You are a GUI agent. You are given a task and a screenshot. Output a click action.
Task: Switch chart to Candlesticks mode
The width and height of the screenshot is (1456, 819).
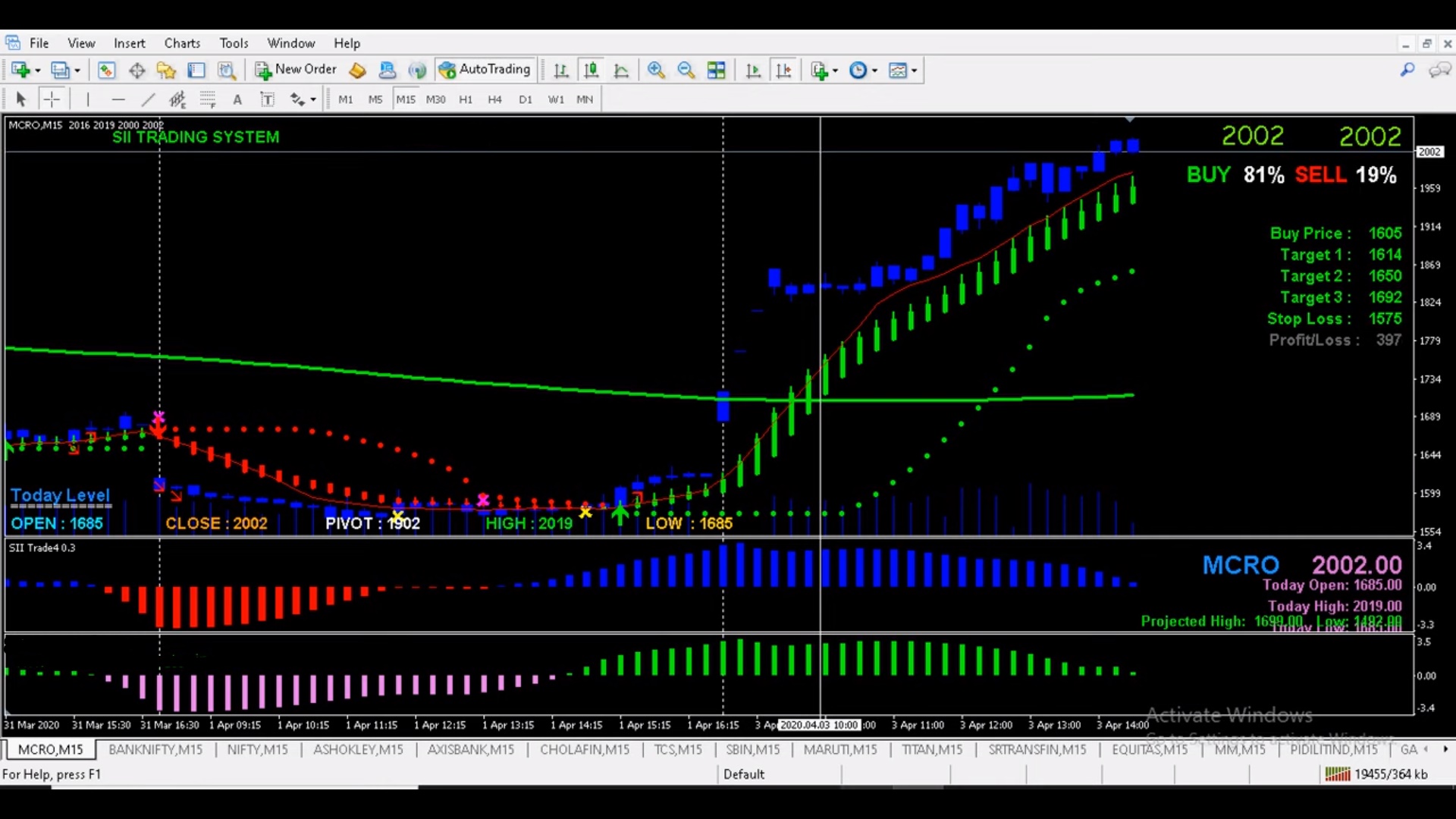[591, 71]
